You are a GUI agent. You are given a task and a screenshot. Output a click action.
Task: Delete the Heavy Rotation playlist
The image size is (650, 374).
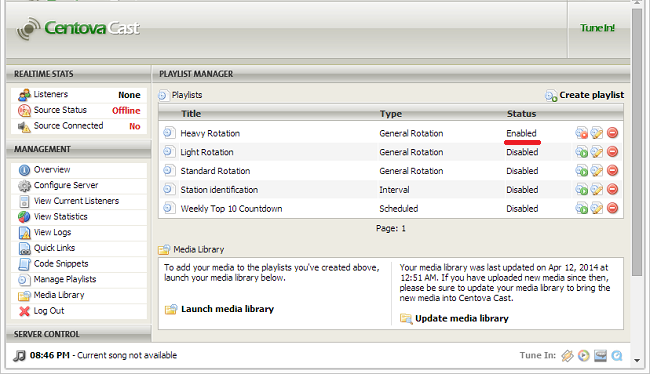pyautogui.click(x=612, y=133)
